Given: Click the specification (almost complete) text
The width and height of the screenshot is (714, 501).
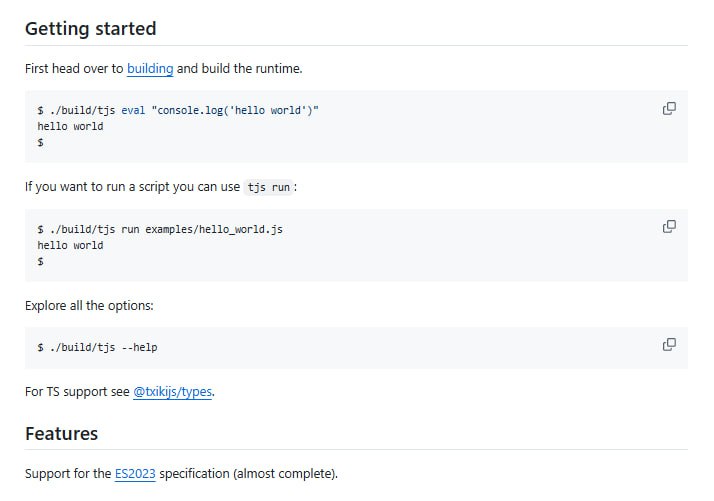Looking at the screenshot, I should (248, 473).
